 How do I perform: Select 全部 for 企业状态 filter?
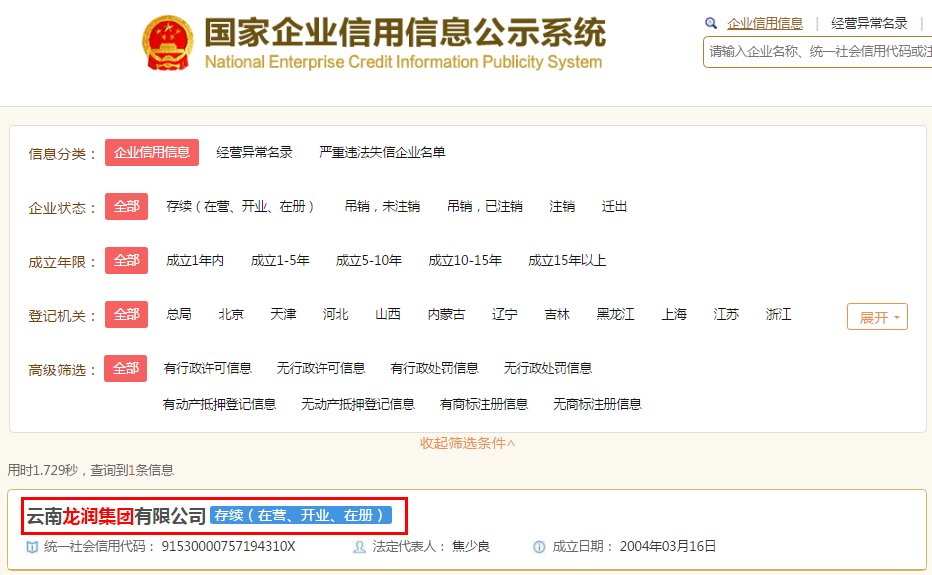(127, 206)
